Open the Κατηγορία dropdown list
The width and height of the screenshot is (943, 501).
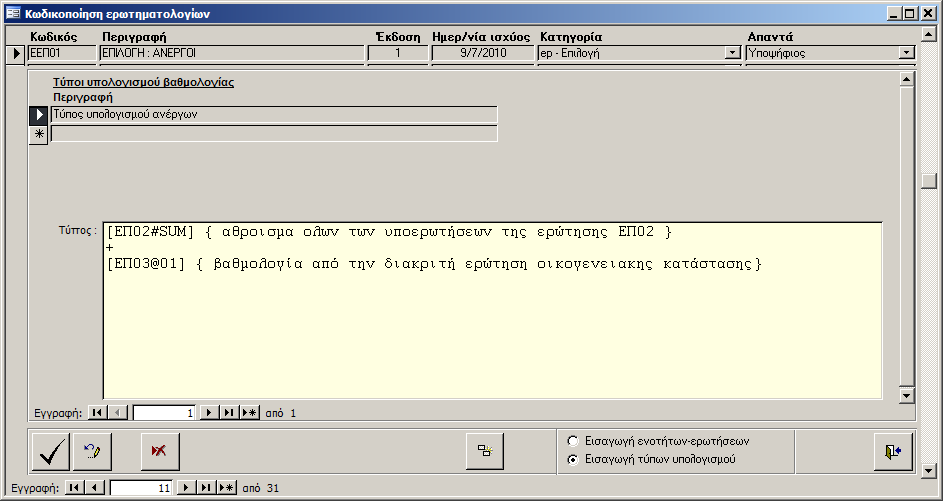coord(731,53)
